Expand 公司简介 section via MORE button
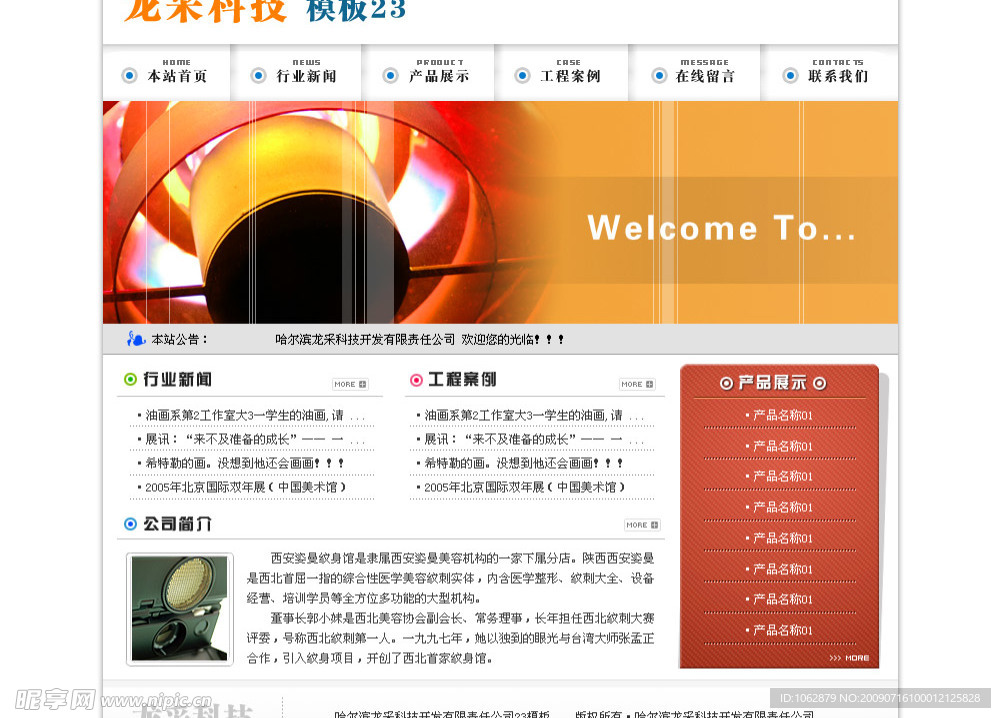The image size is (1001, 718). (641, 525)
